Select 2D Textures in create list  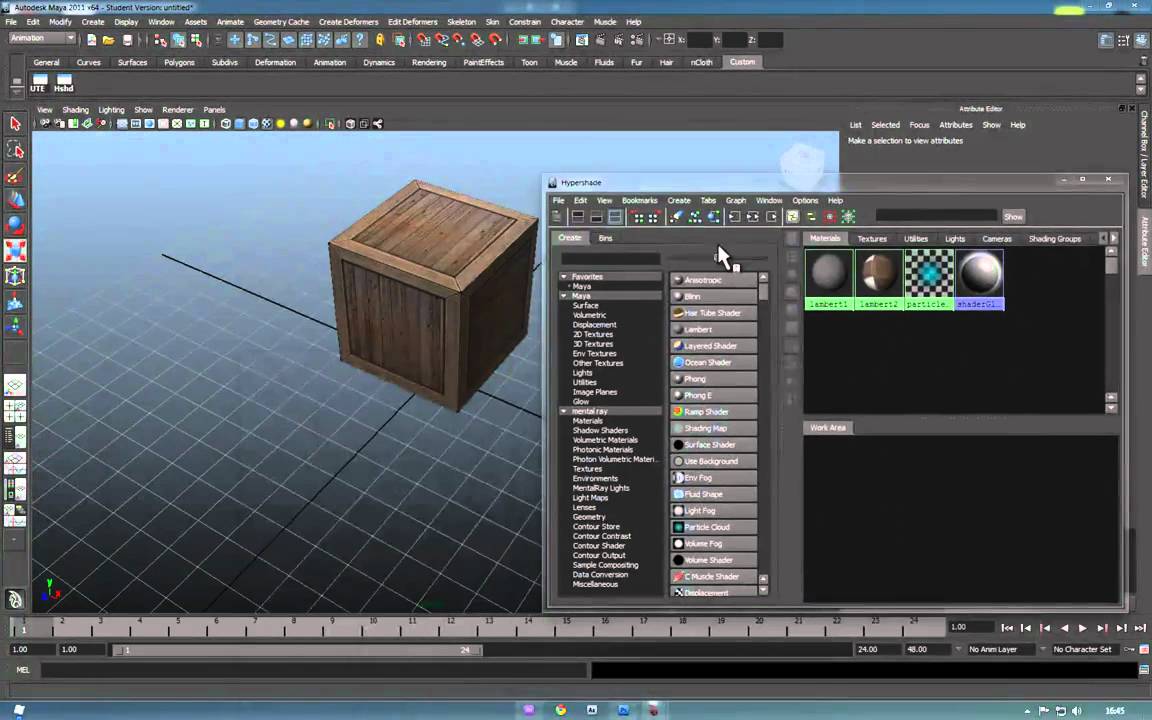pos(593,334)
